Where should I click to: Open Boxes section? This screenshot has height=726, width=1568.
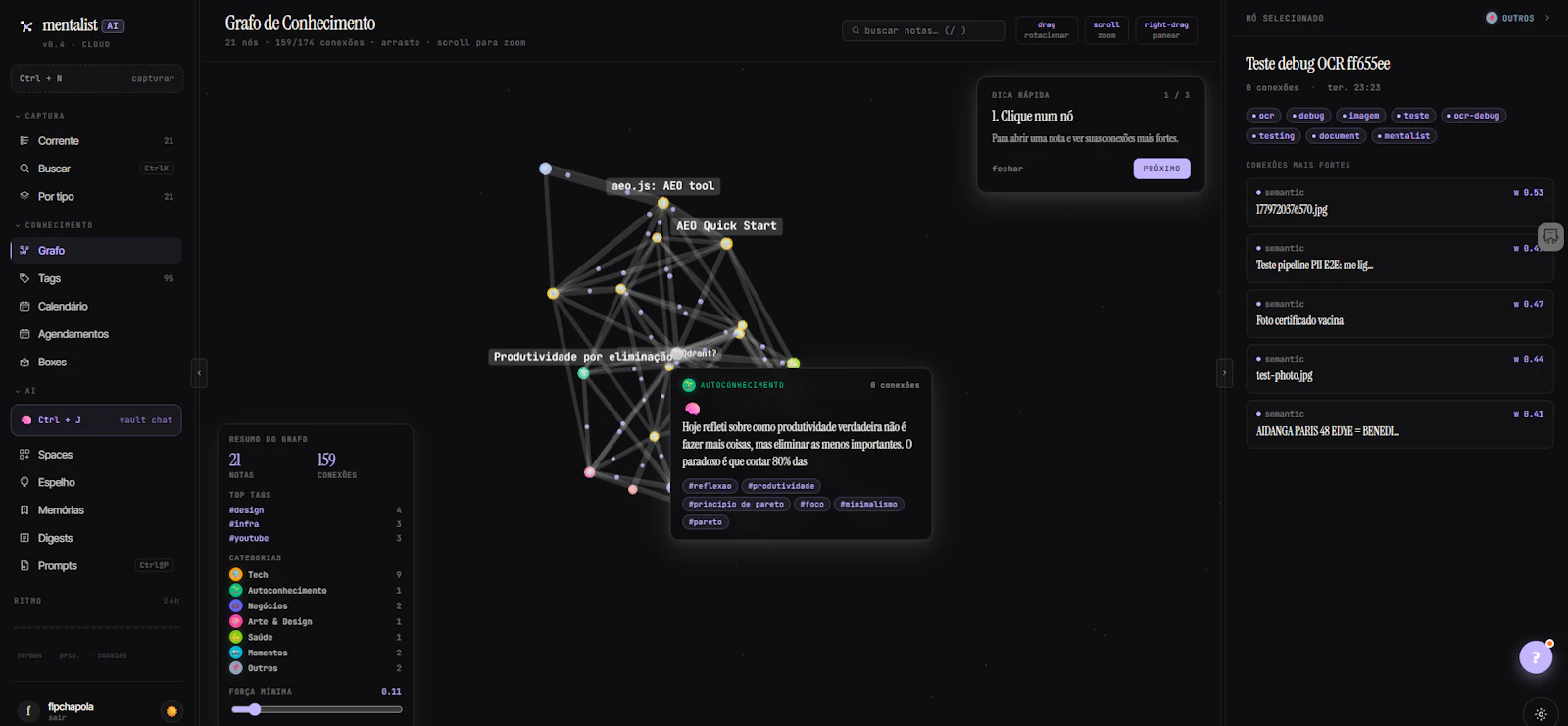(x=96, y=363)
